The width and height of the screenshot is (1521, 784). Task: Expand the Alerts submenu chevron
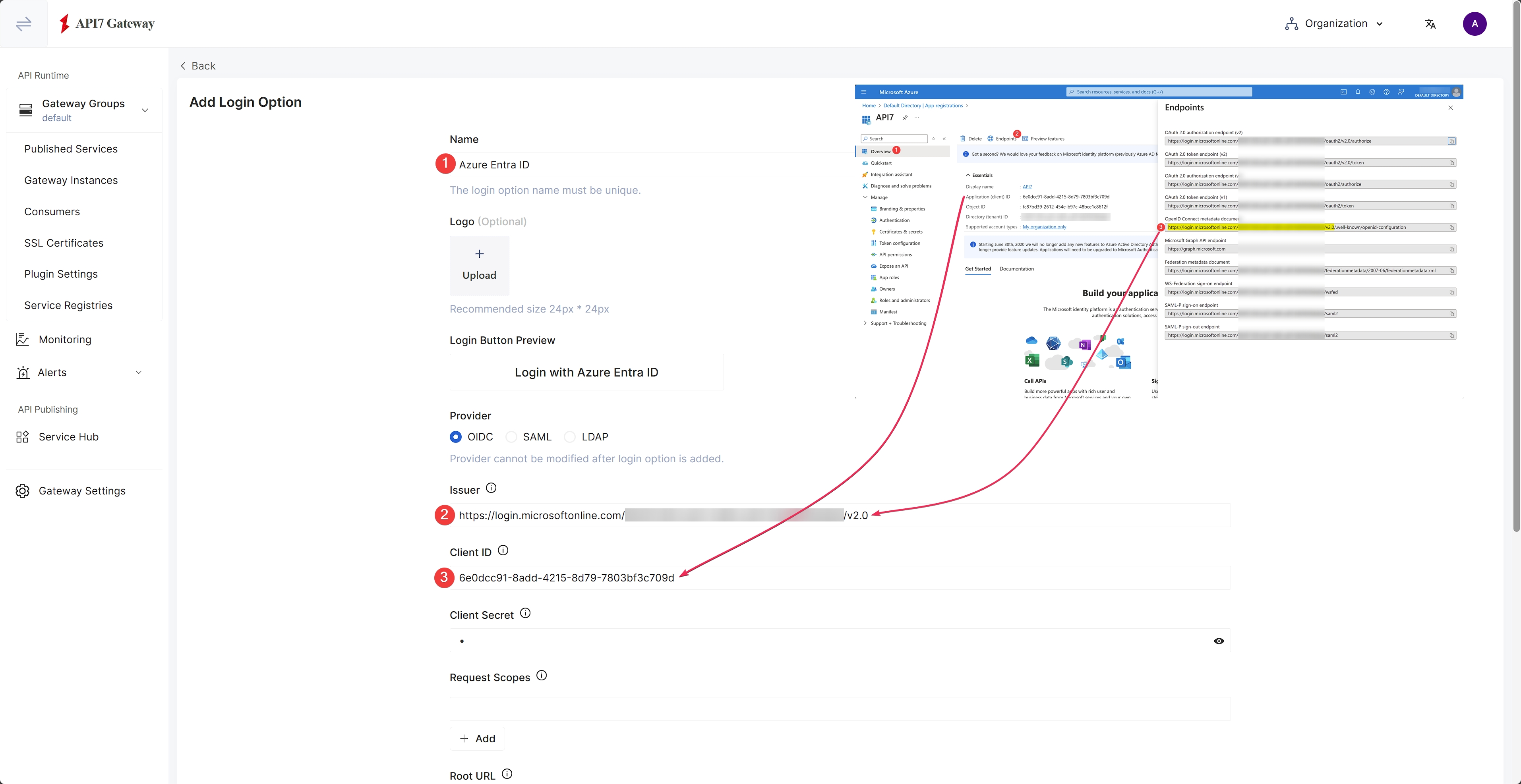[x=139, y=373]
